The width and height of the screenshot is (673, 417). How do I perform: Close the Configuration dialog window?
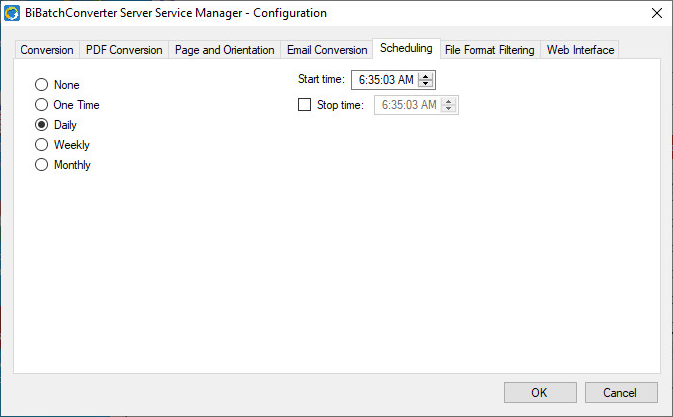coord(656,13)
